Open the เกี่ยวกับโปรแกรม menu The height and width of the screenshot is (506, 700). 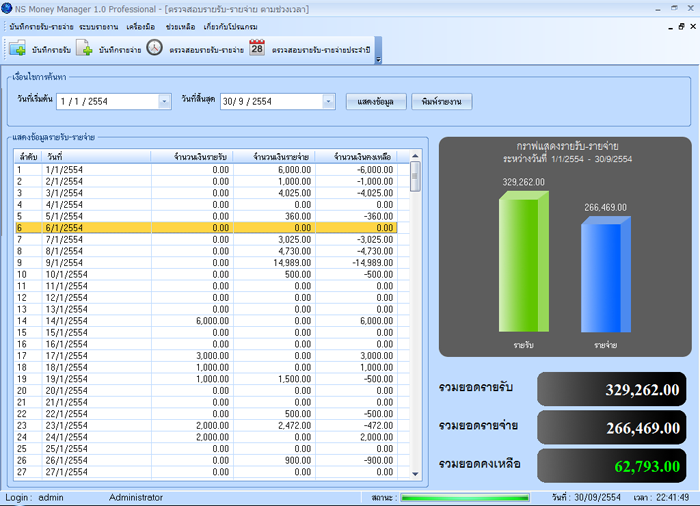click(230, 27)
